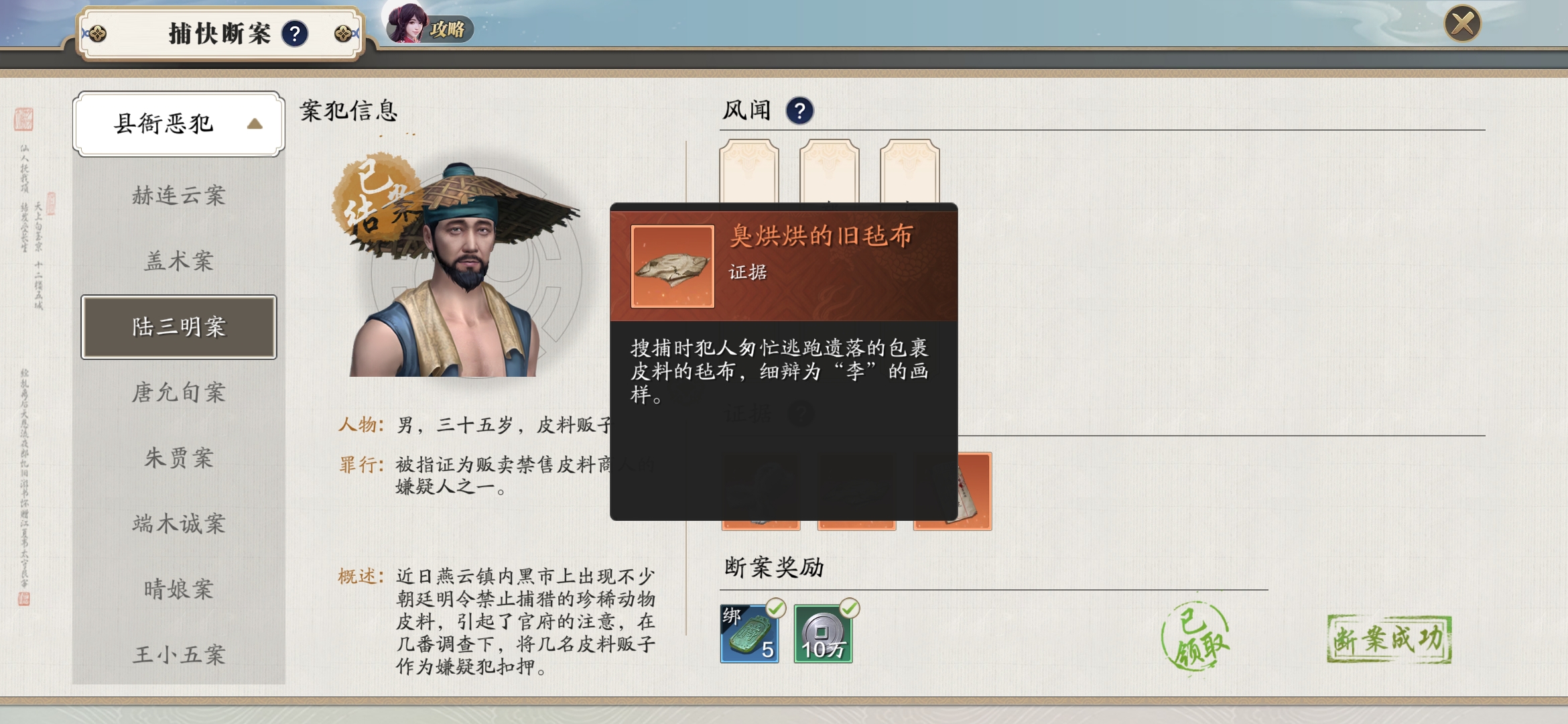The height and width of the screenshot is (724, 1568).
Task: Click the arrow beside 县衙恶犯
Action: pyautogui.click(x=255, y=124)
